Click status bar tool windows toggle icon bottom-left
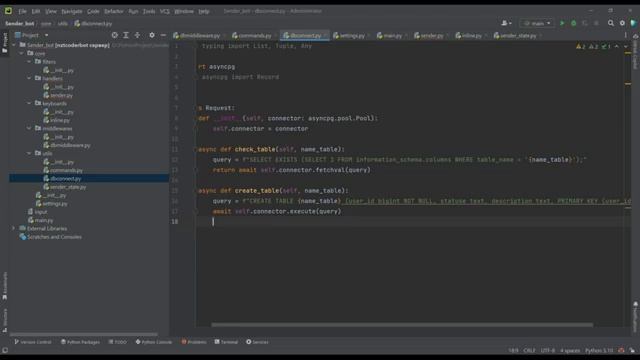This screenshot has height=360, width=640. 5,351
